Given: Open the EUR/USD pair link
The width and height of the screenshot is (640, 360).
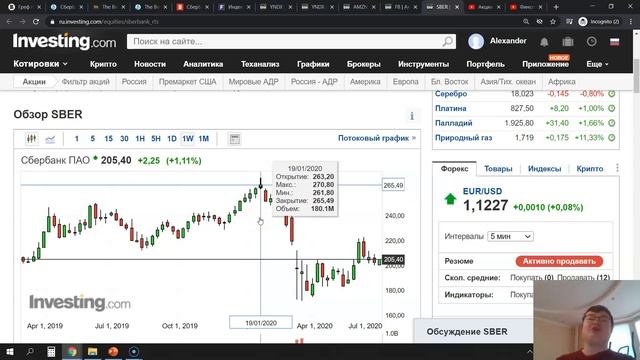Looking at the screenshot, I should tap(482, 191).
